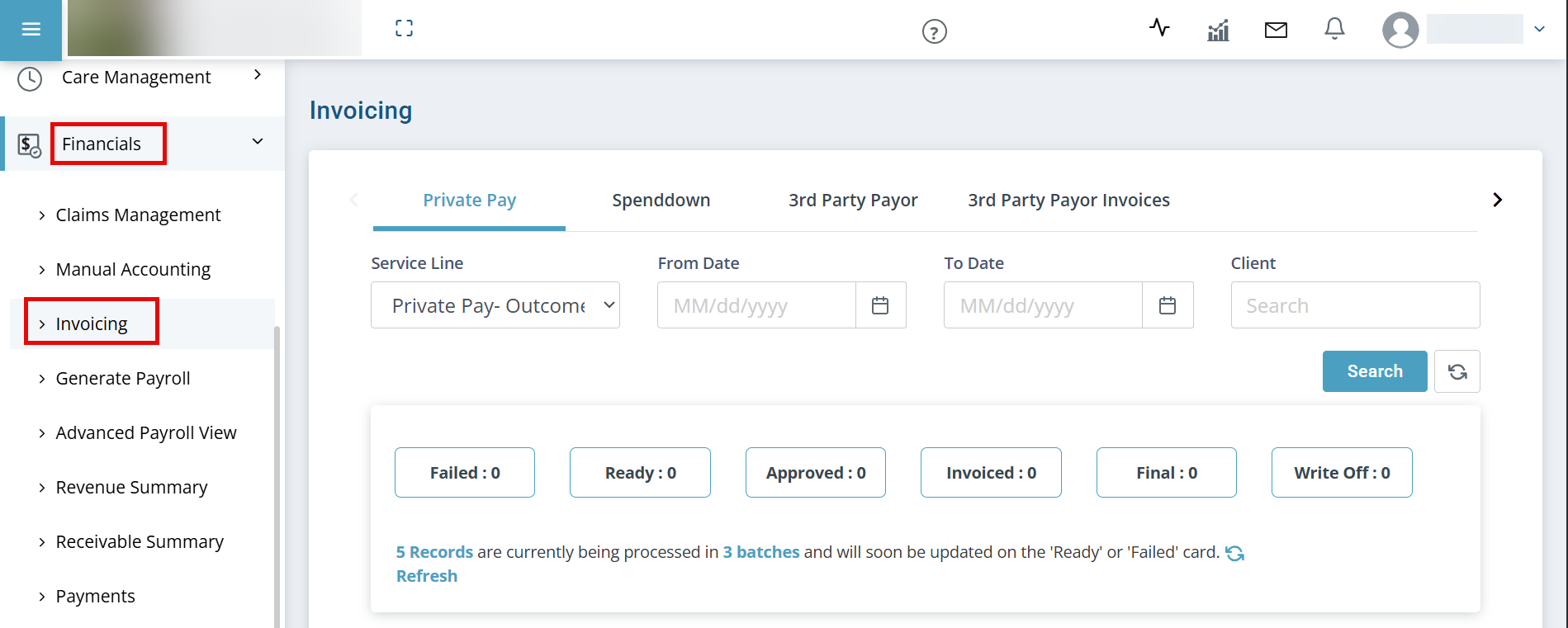
Task: Open the messages envelope icon
Action: [1276, 31]
